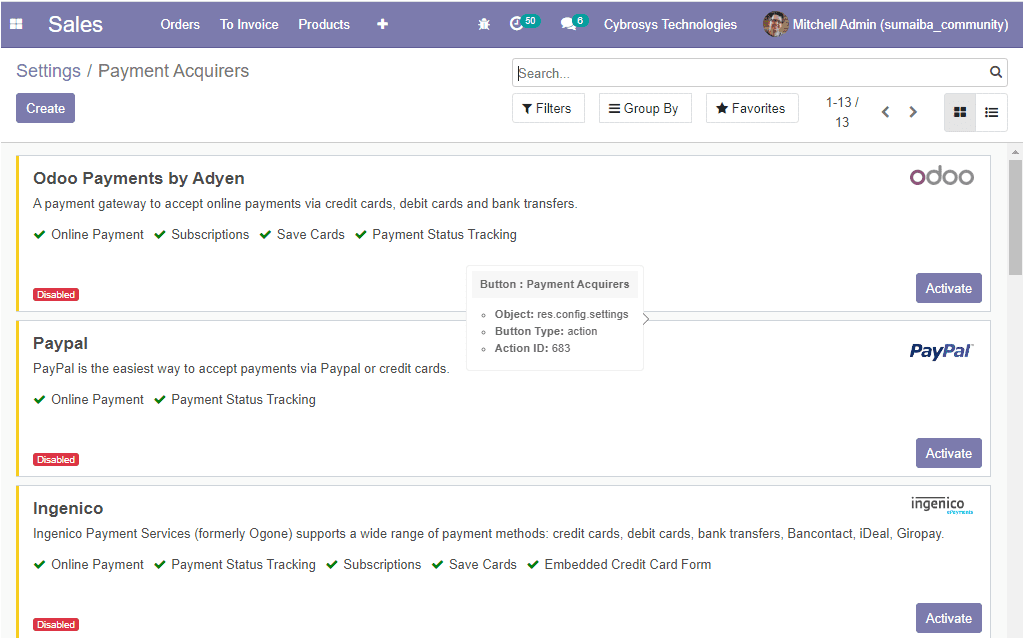
Task: Click Online Payment on the Ingenico card
Action: [x=97, y=565]
